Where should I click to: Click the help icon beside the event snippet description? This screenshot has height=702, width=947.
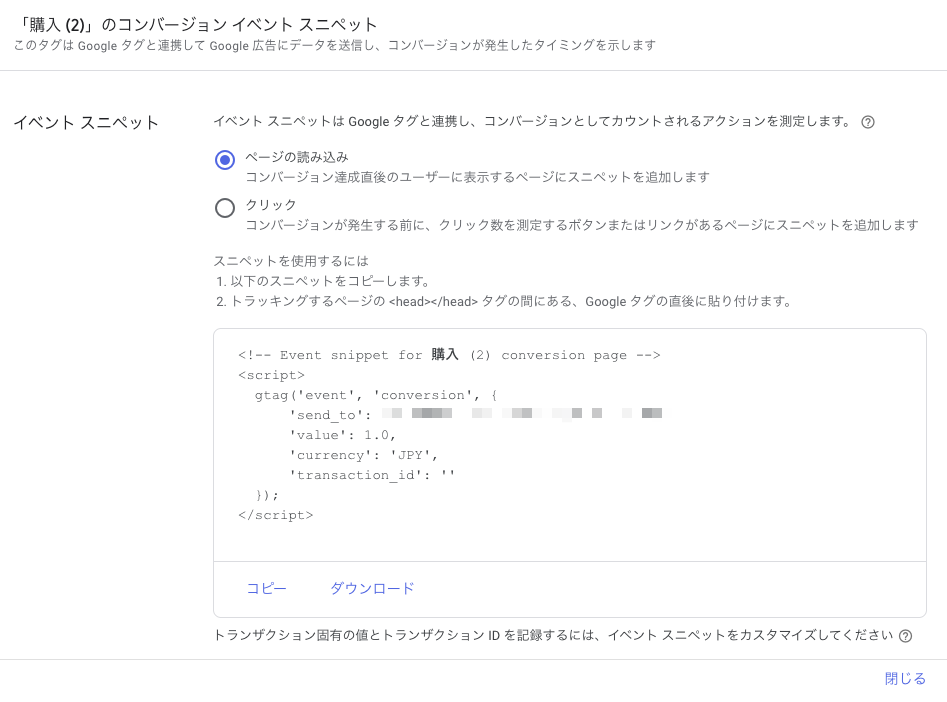(x=868, y=123)
